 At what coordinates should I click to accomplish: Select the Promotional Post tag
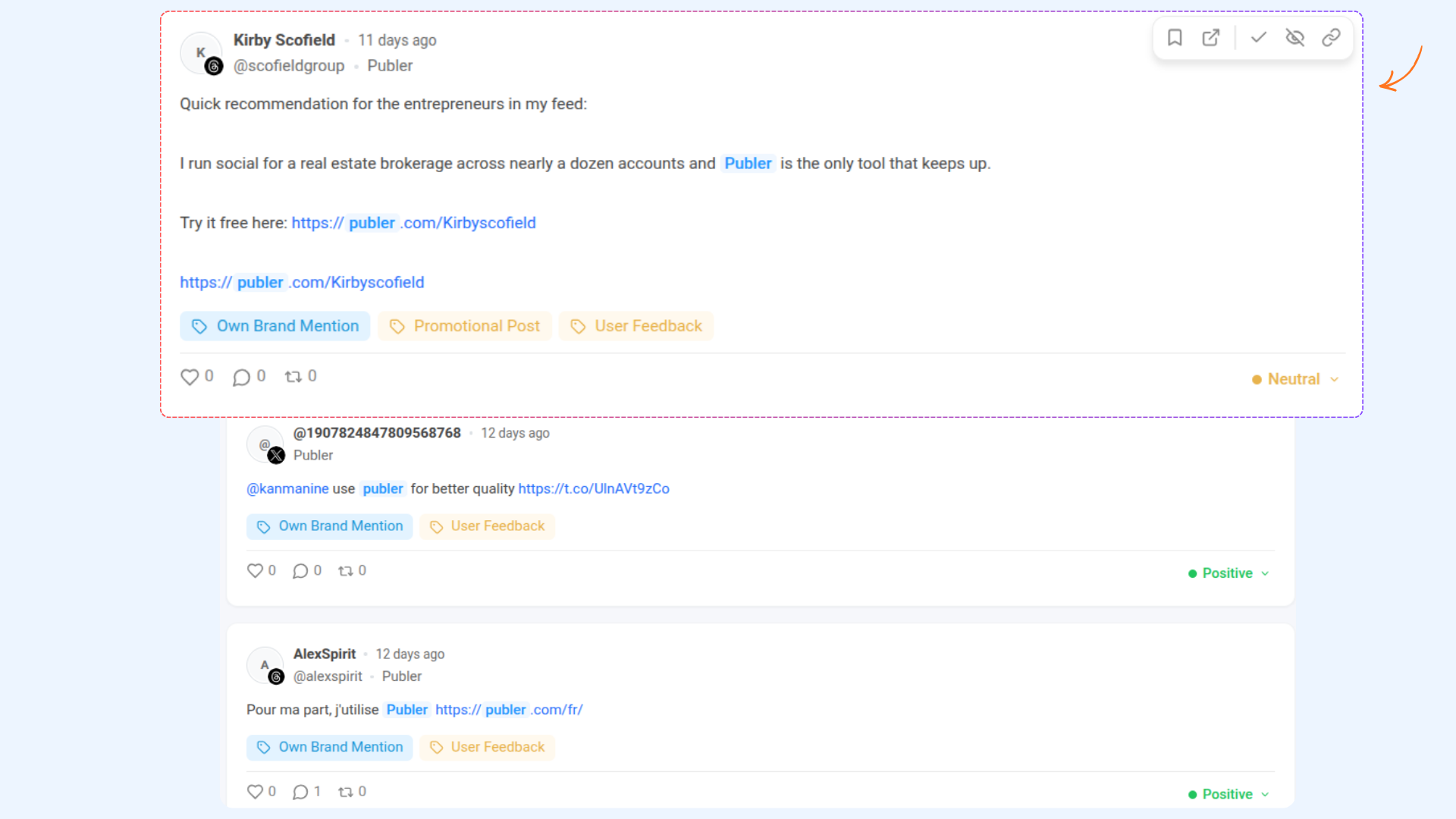click(x=465, y=326)
